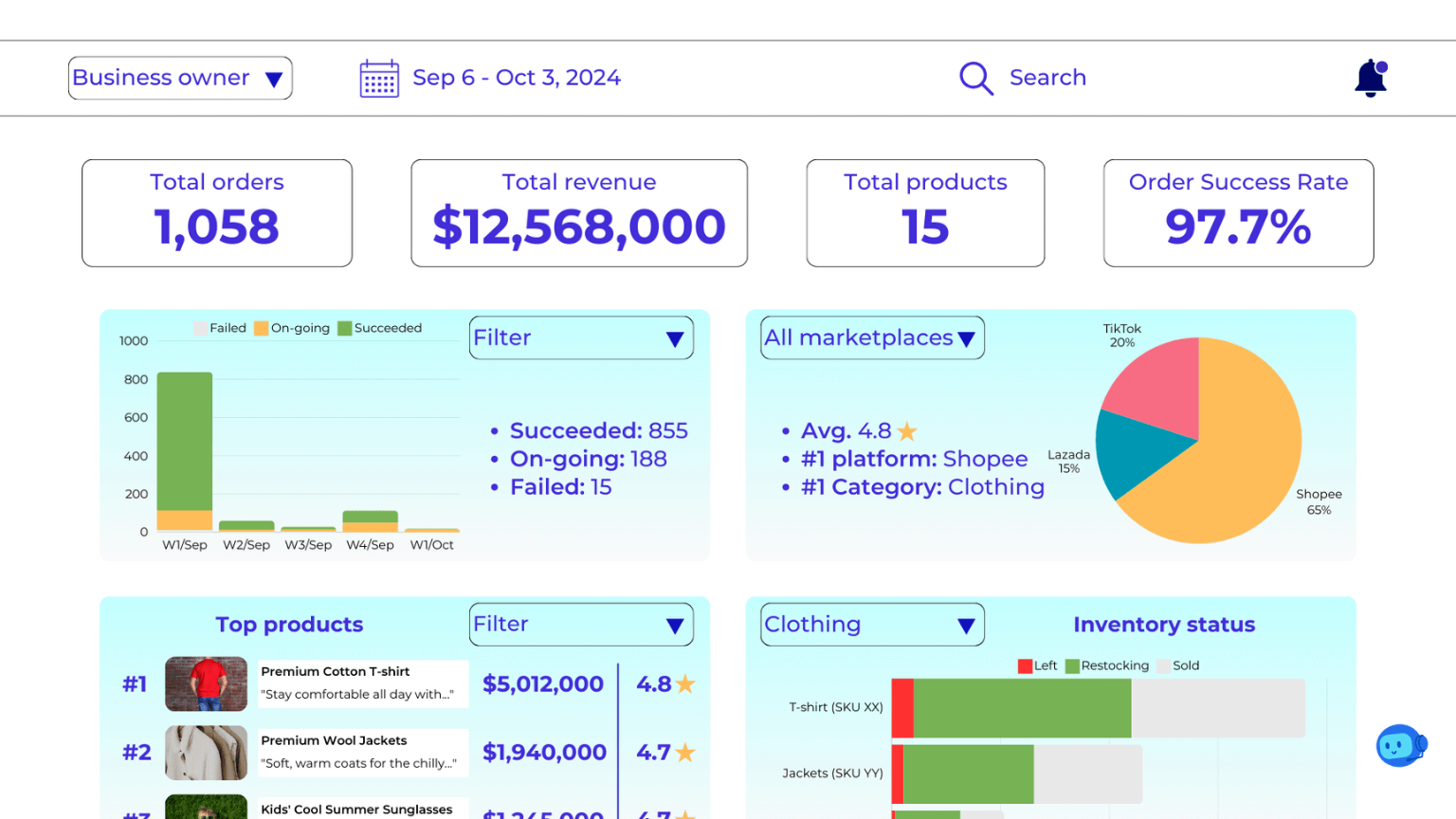The height and width of the screenshot is (819, 1456).
Task: Click the star beside the 4.8 T-shirt rating
Action: pyautogui.click(x=685, y=683)
